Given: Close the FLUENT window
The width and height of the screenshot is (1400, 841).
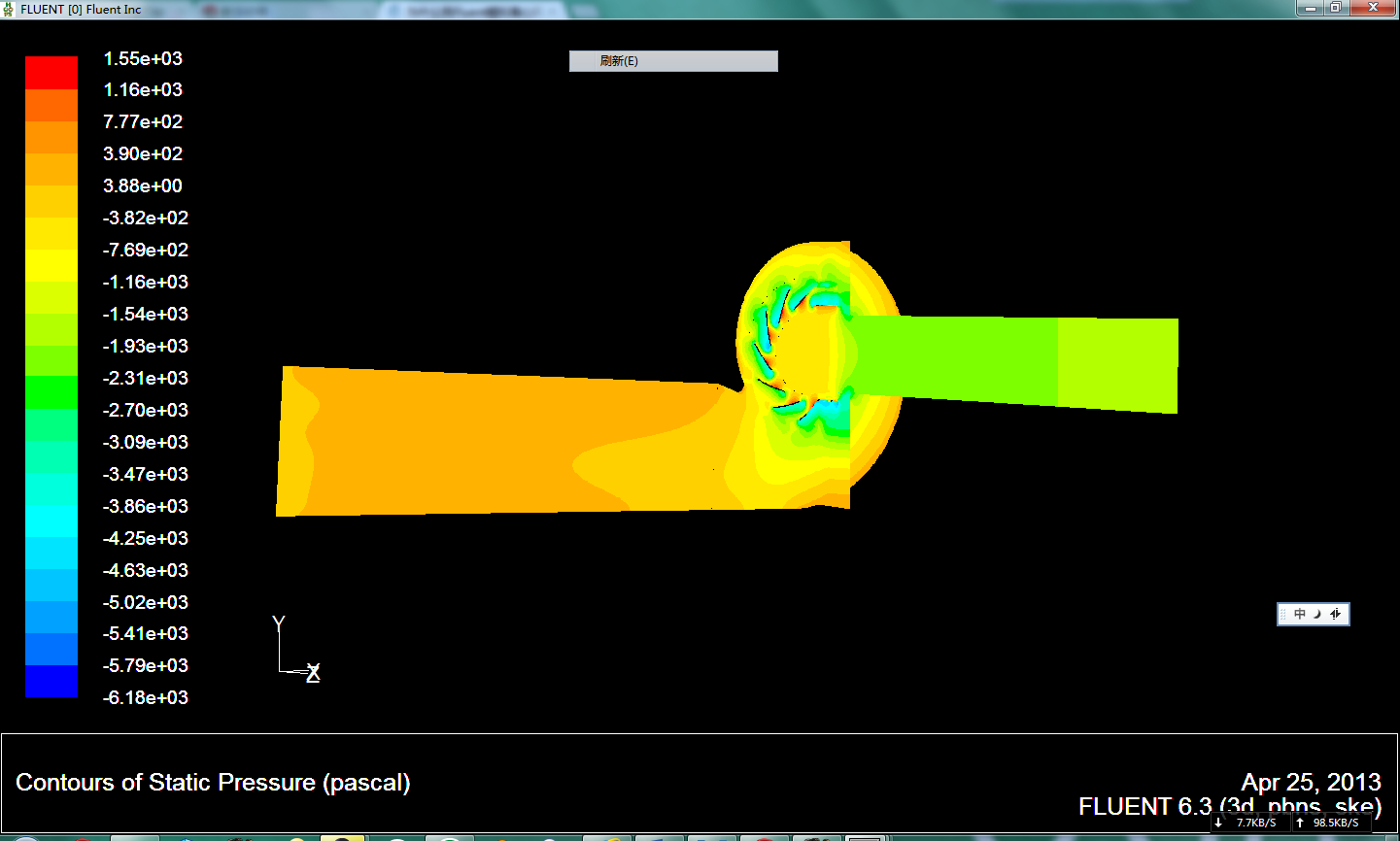Looking at the screenshot, I should coord(1373,8).
